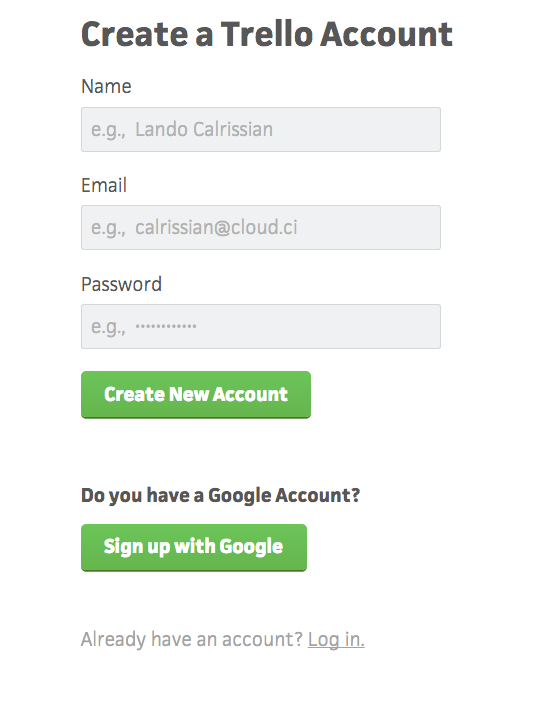This screenshot has height=701, width=545.
Task: Choose Sign up with Google
Action: [194, 548]
